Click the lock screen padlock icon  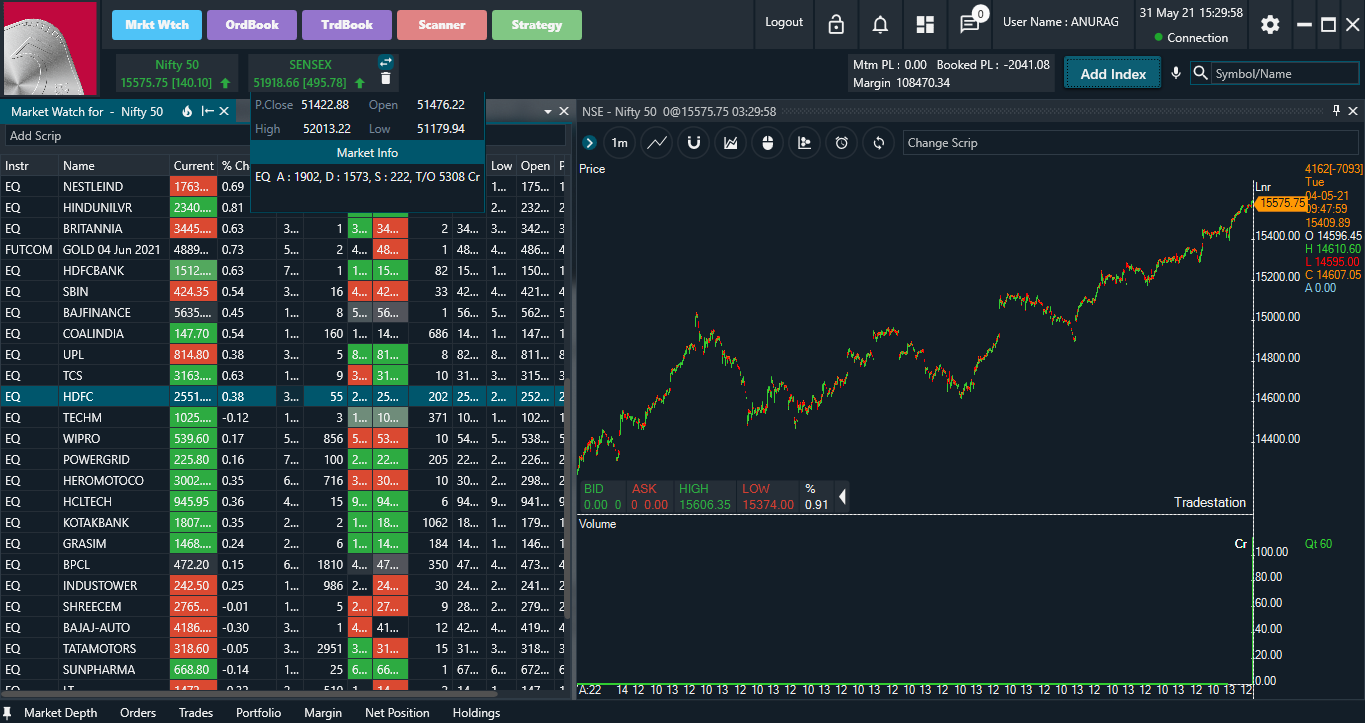click(x=836, y=25)
